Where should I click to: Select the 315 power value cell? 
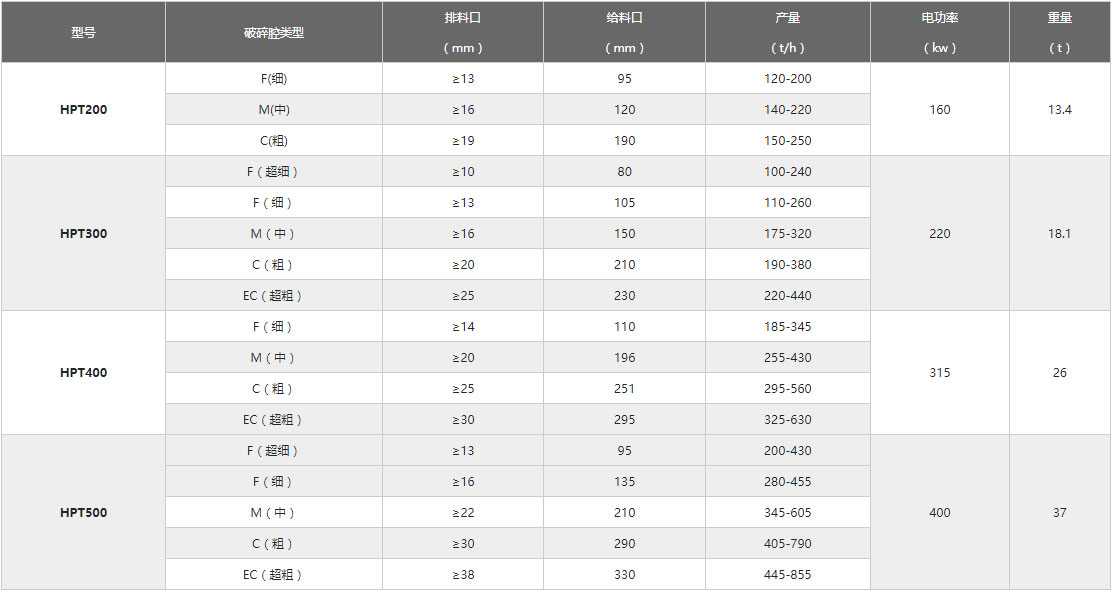point(939,373)
